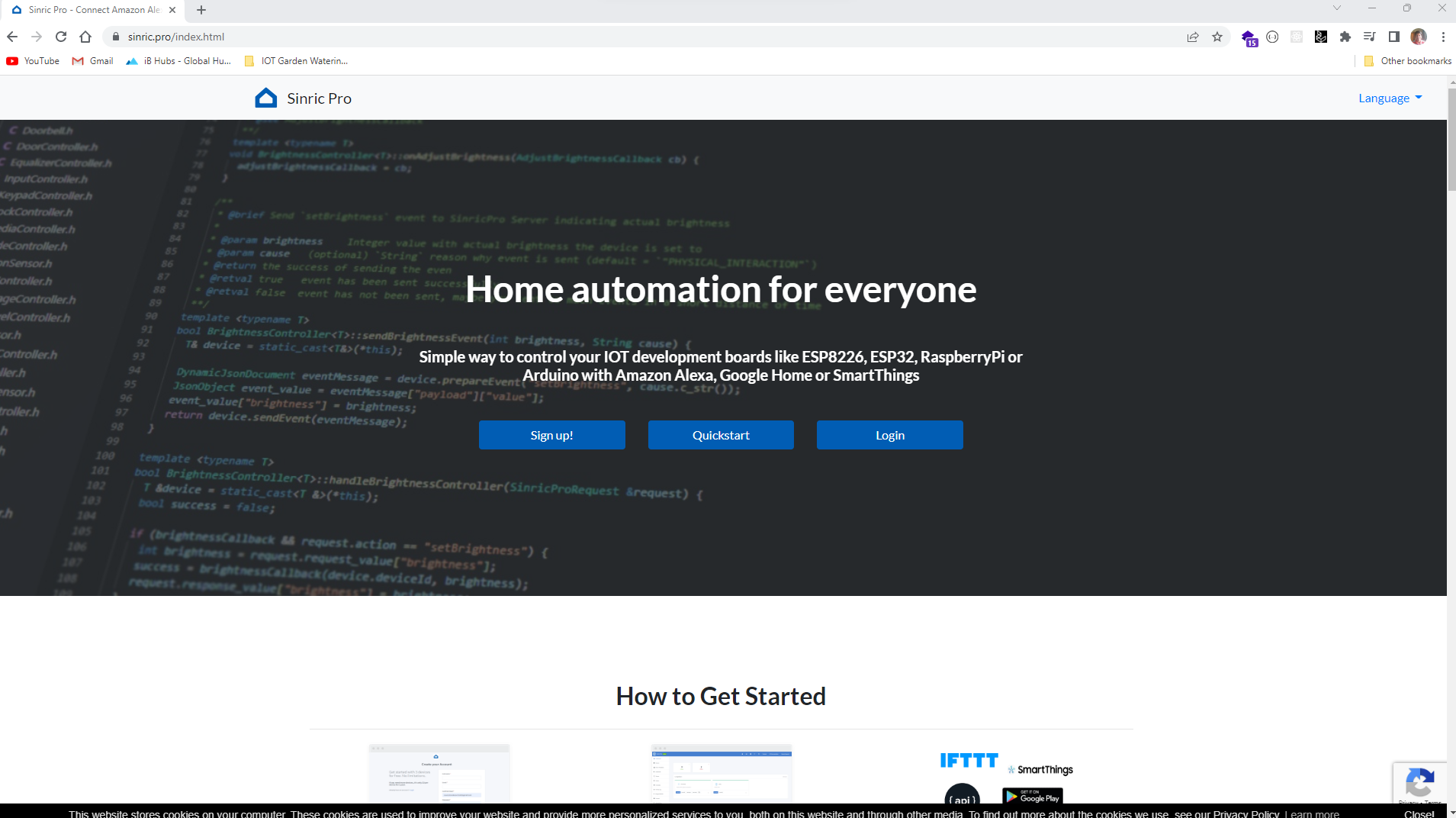Bookmark this page with the star icon
This screenshot has height=818, width=1456.
1217,37
